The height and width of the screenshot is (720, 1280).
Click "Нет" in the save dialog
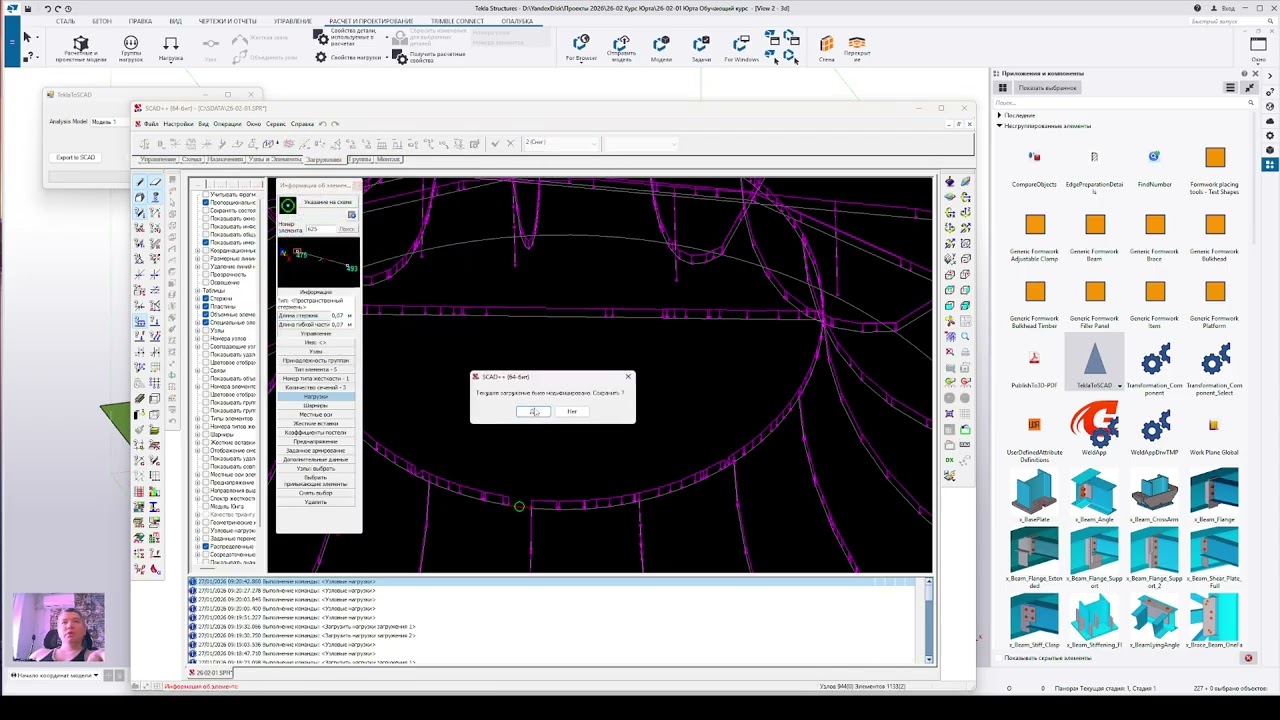572,412
